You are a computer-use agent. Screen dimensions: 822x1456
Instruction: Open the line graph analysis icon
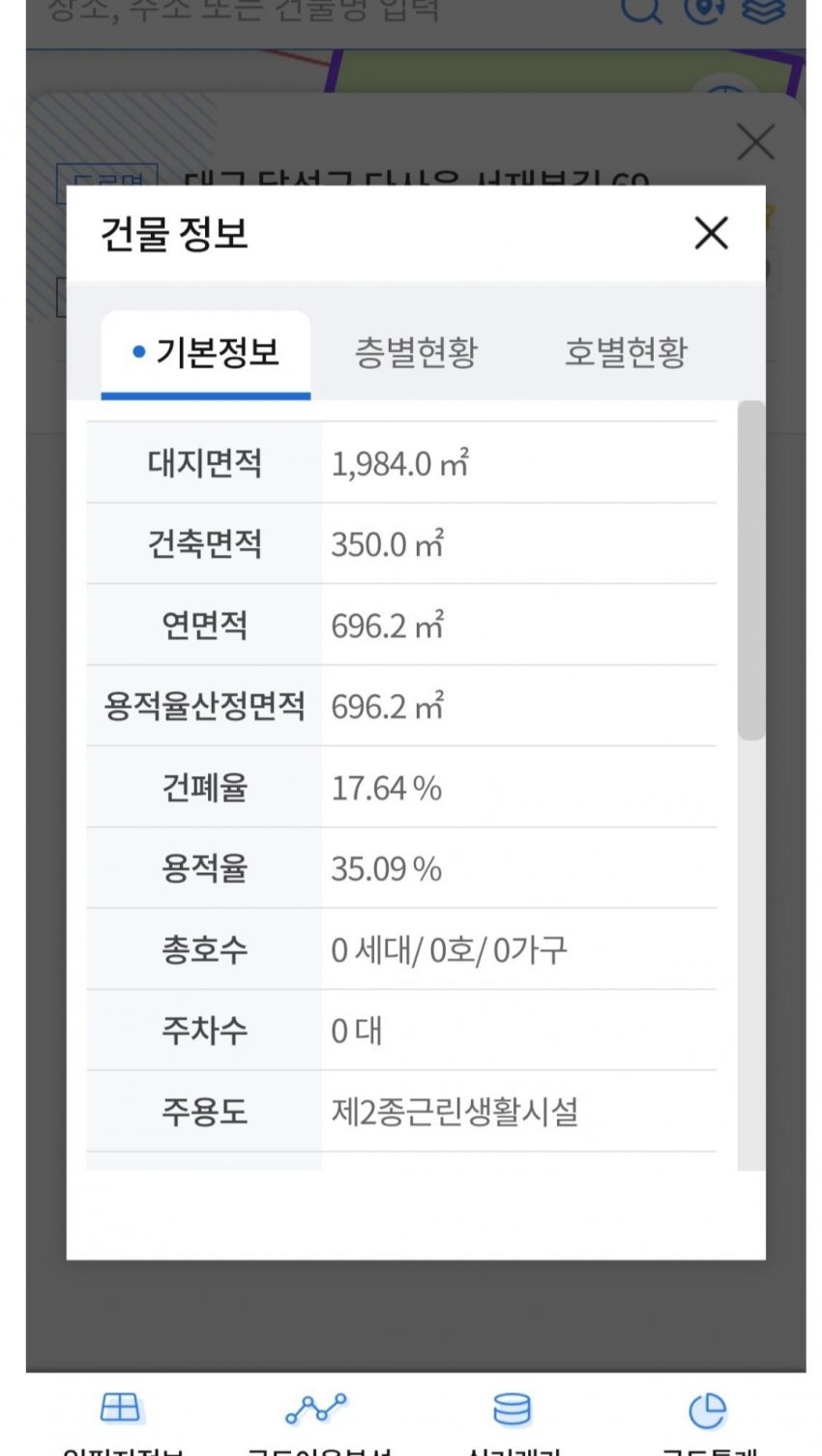tap(316, 1410)
